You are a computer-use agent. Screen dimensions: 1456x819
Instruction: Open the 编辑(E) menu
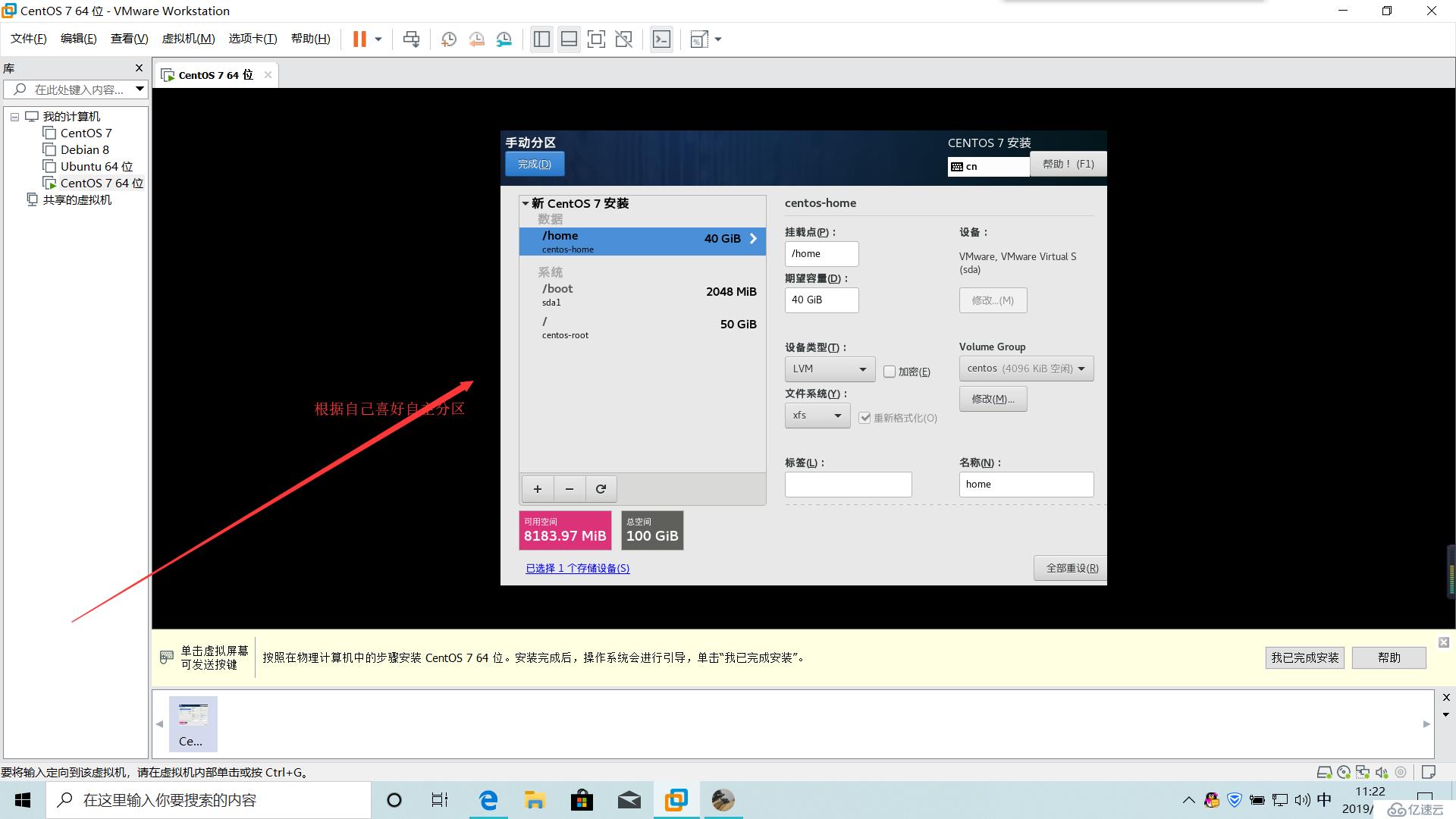79,39
